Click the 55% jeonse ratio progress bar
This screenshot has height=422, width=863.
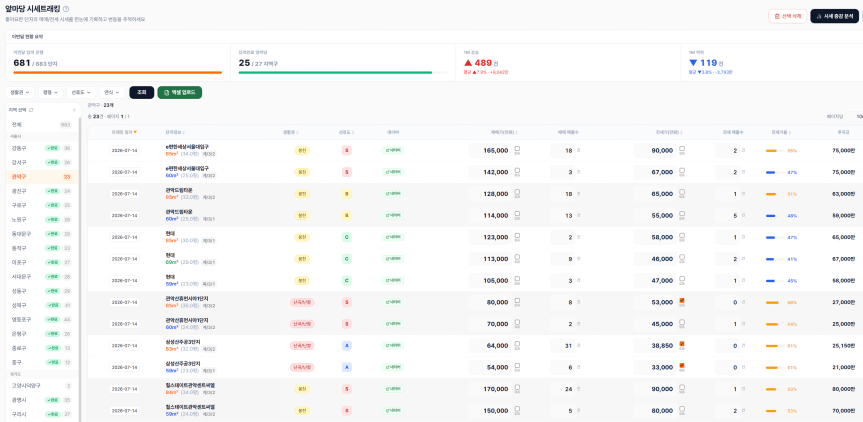coord(775,150)
